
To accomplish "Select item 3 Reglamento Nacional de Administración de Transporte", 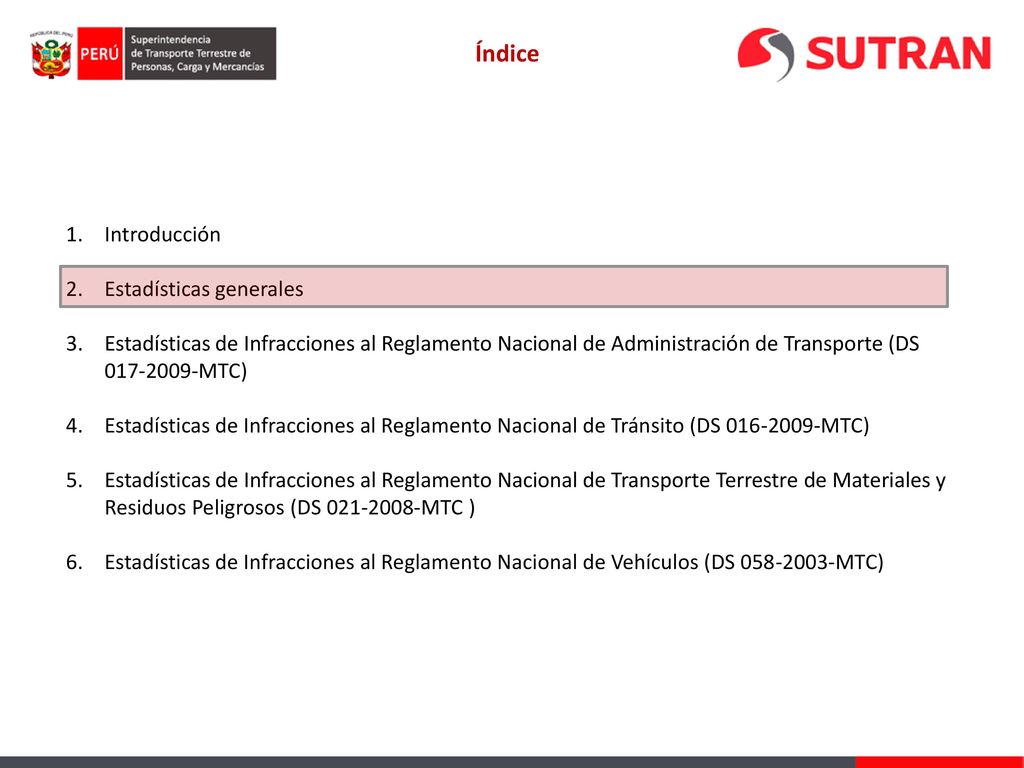I will coord(492,357).
